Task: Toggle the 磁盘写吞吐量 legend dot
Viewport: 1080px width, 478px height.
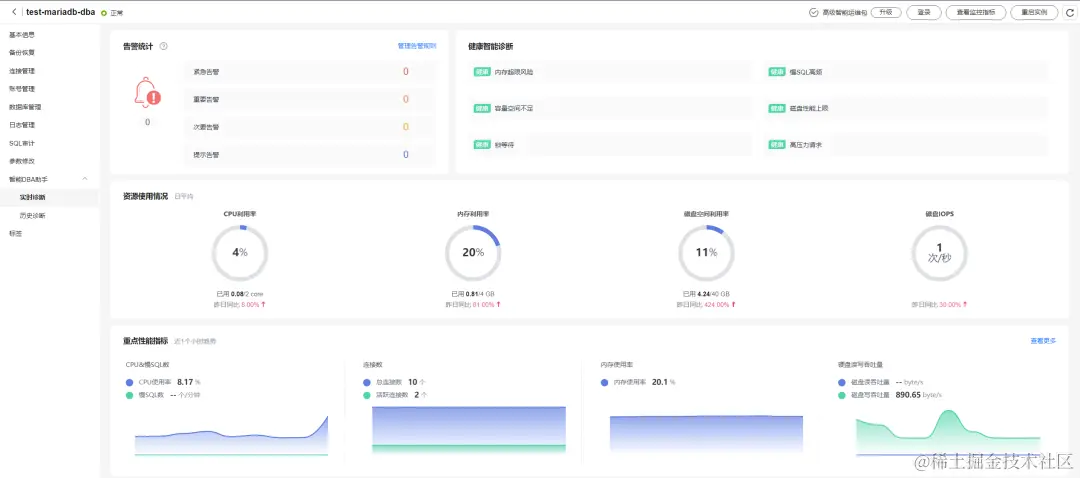Action: pos(842,395)
